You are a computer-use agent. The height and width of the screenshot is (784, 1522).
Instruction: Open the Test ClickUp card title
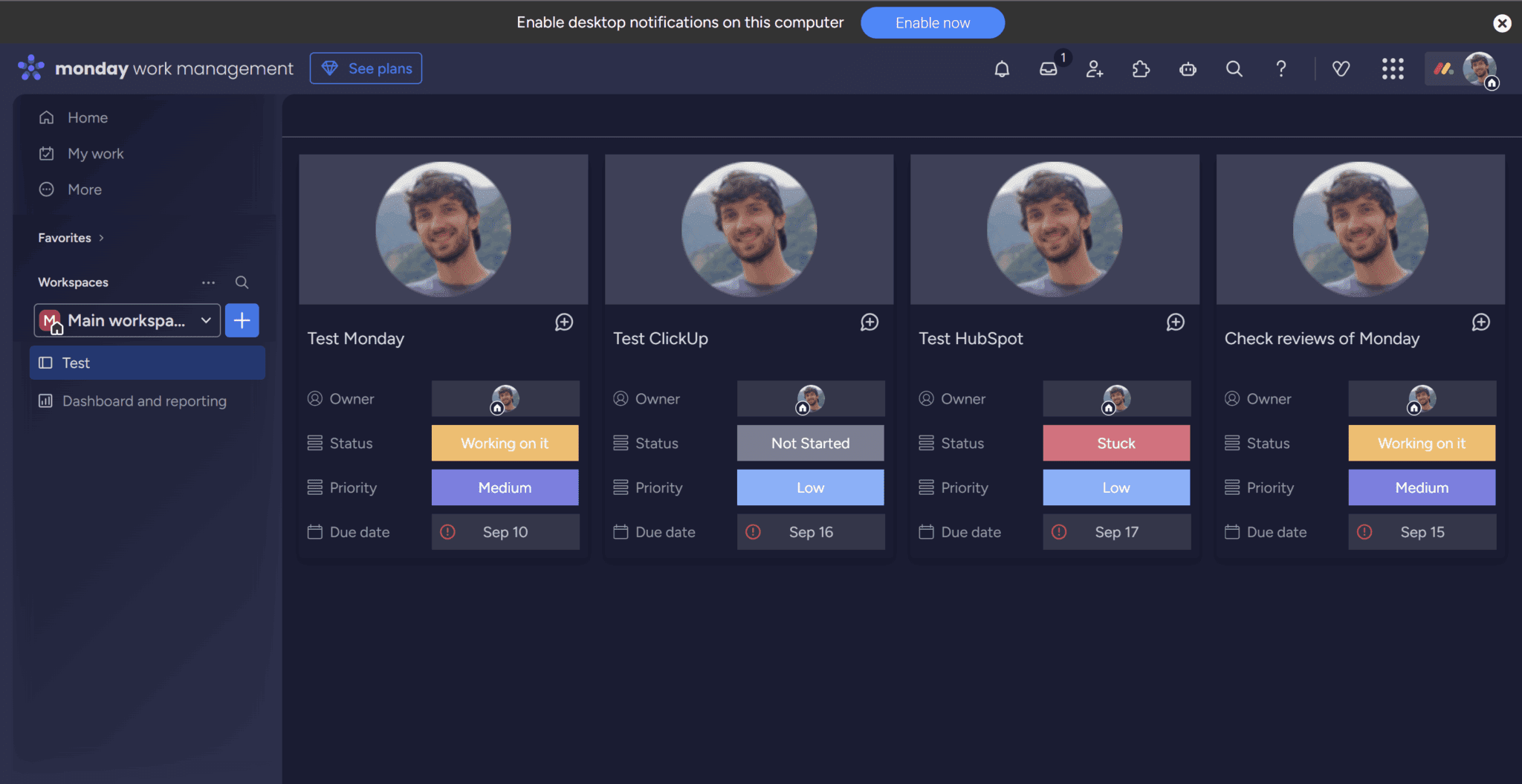[x=661, y=339]
